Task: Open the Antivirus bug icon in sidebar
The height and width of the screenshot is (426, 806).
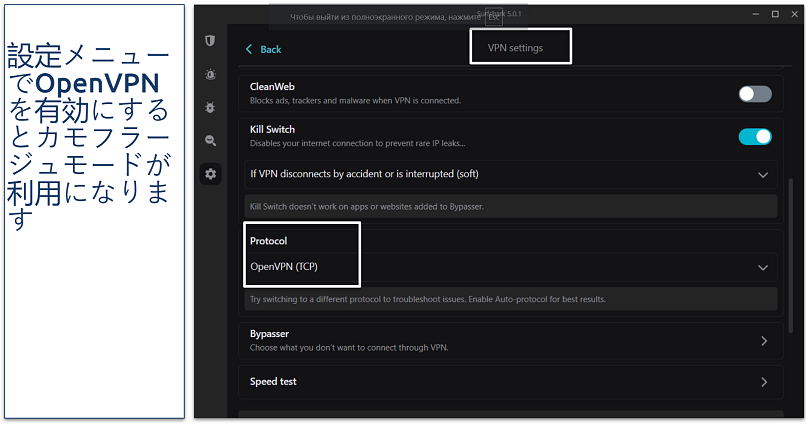Action: [210, 107]
